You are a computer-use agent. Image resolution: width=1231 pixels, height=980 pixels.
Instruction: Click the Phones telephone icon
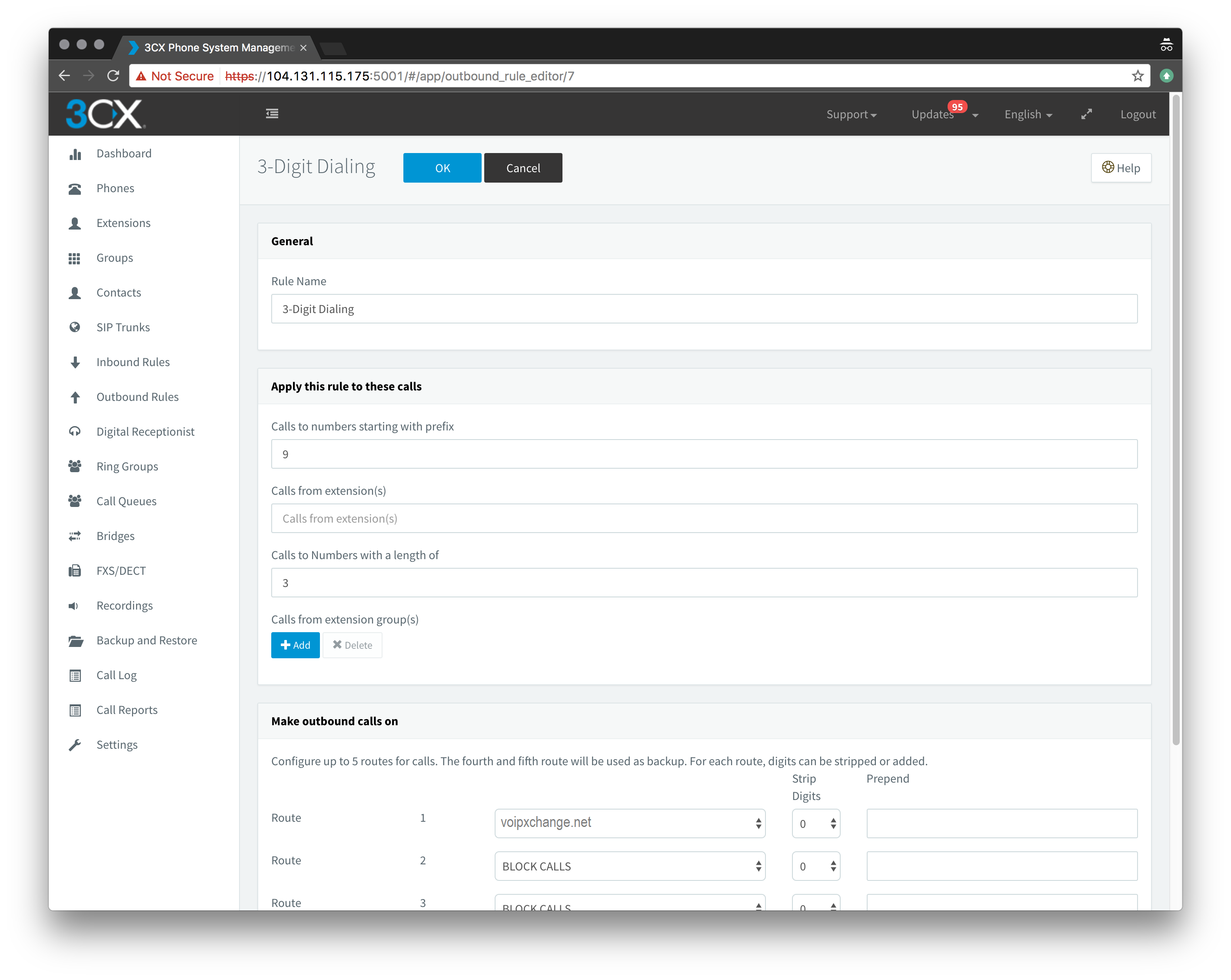click(x=75, y=189)
